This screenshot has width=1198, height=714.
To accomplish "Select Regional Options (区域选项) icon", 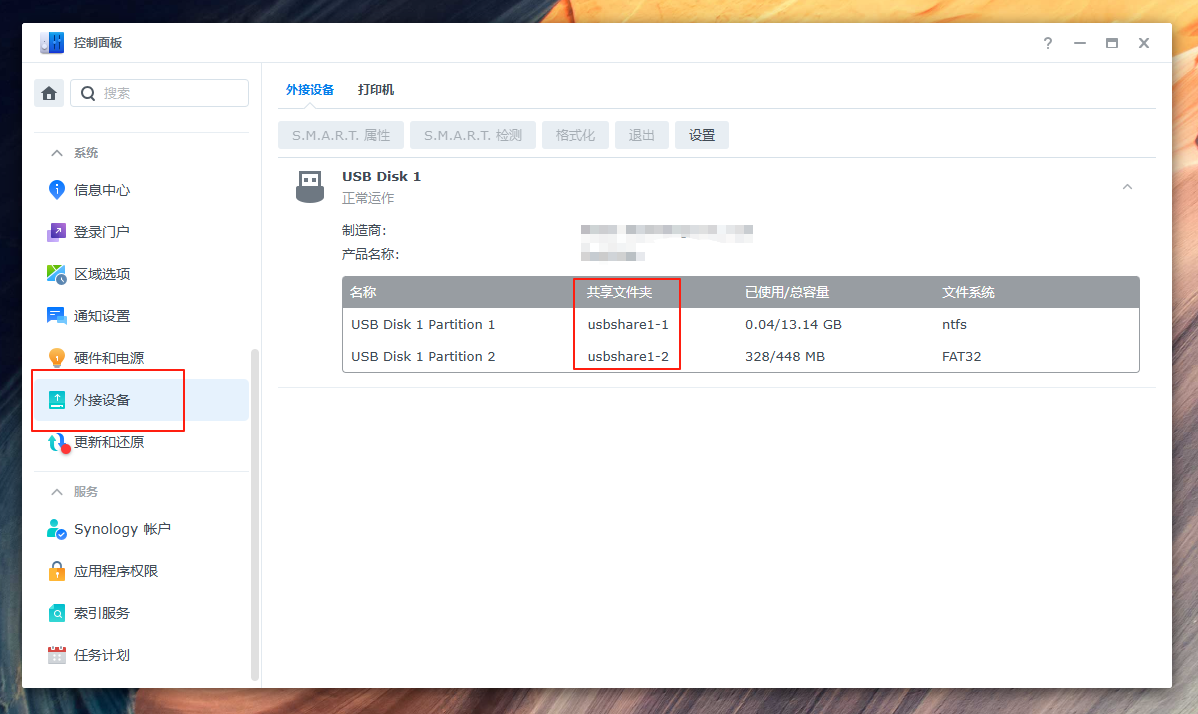I will pyautogui.click(x=57, y=274).
